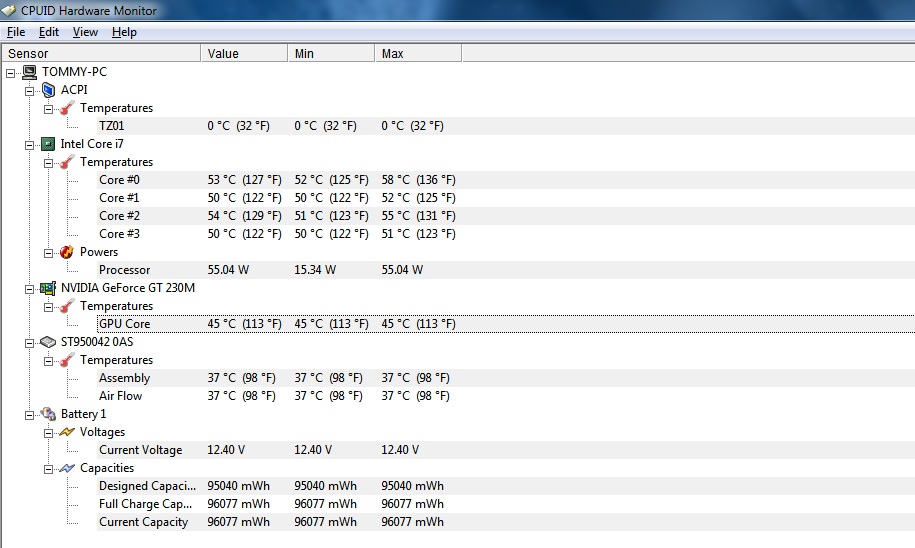Select the Current Capacity row
The width and height of the screenshot is (915, 548).
coord(505,522)
